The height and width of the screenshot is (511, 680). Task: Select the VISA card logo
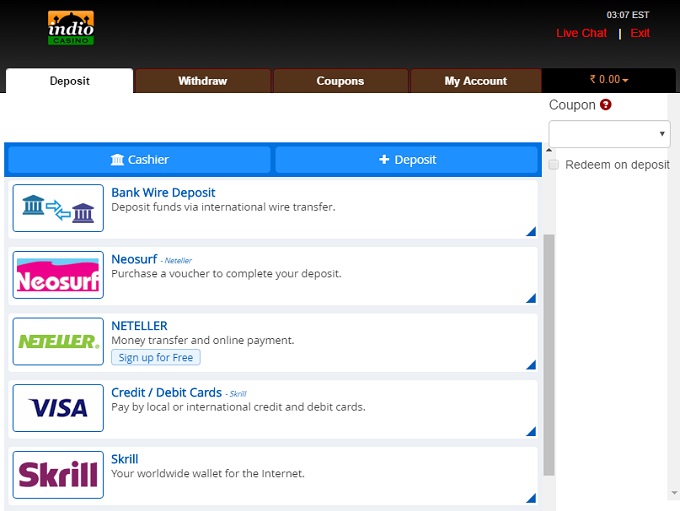[x=58, y=408]
